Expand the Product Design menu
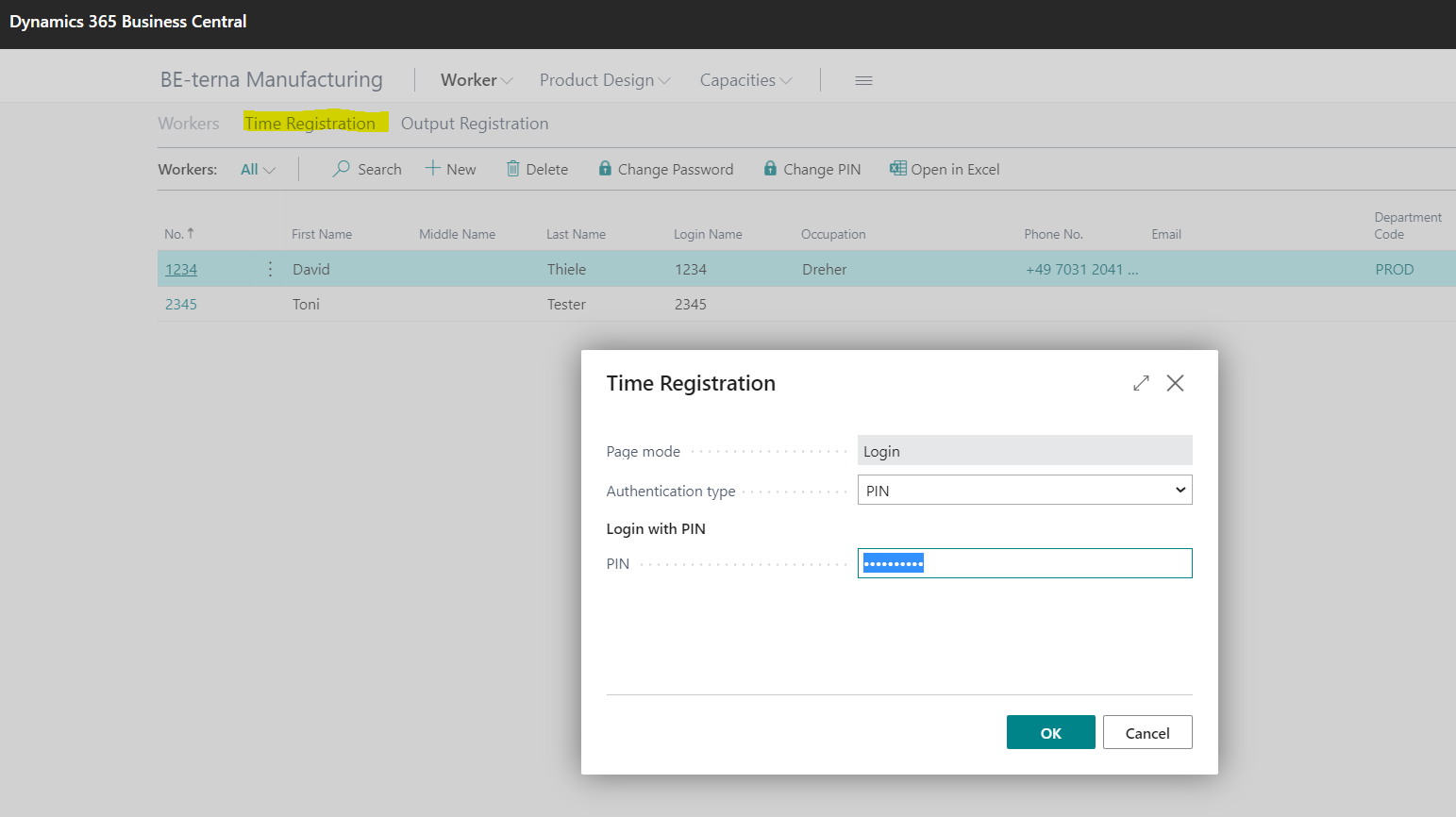Screen dimensions: 1456x817 click(605, 80)
